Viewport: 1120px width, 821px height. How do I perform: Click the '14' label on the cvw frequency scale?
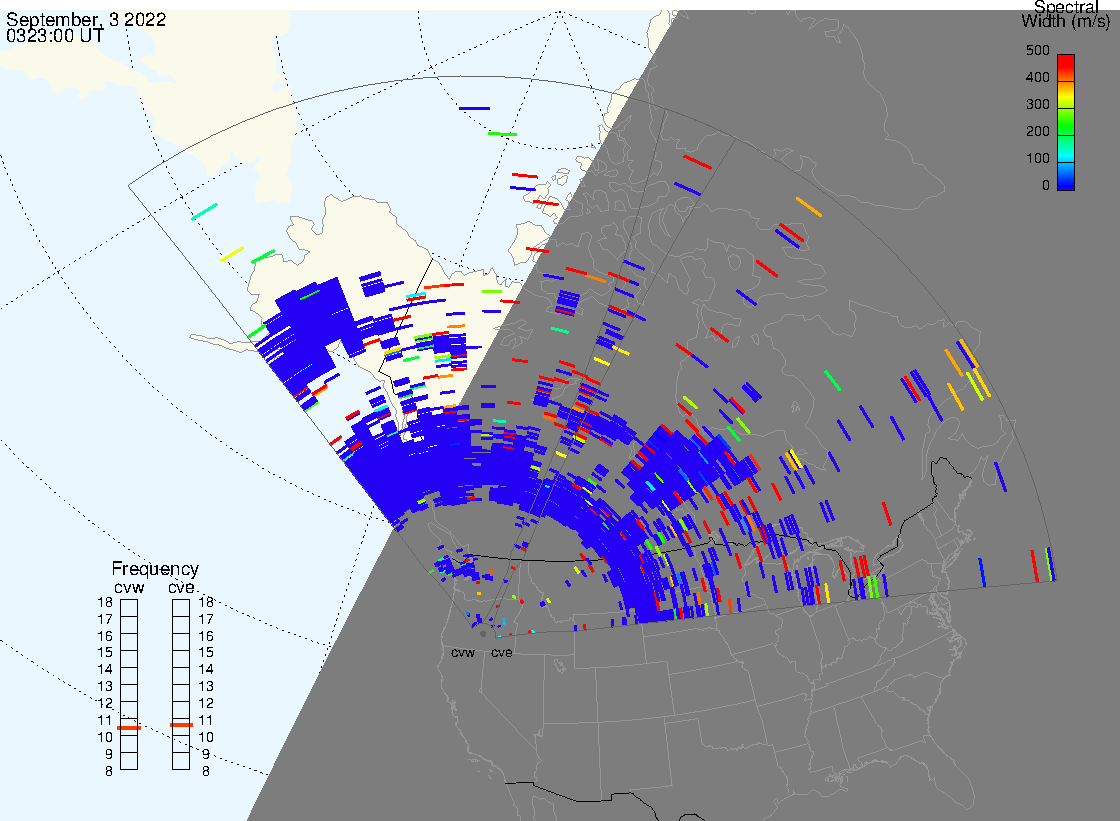point(105,670)
